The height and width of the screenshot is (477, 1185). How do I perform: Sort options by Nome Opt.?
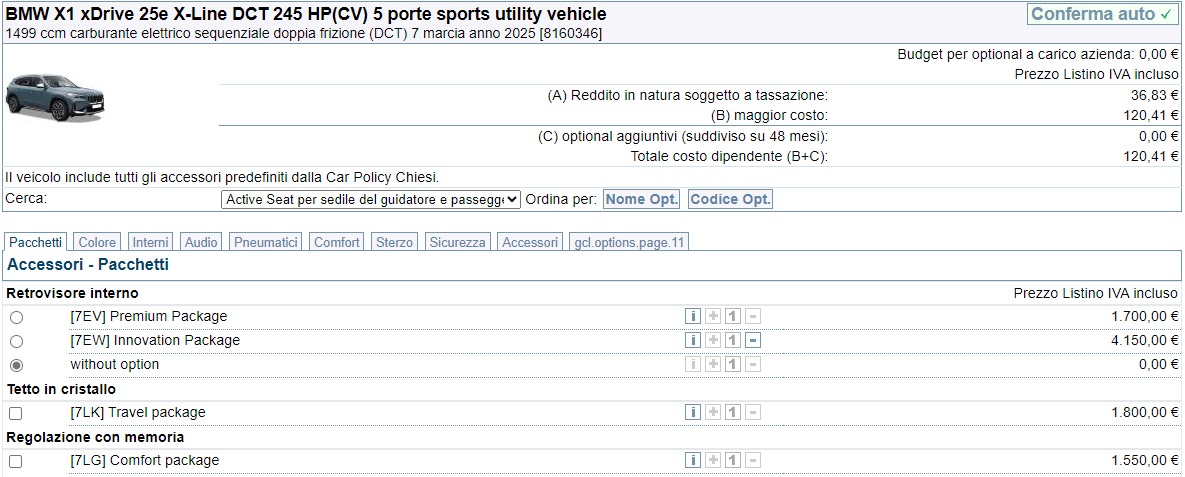(641, 200)
